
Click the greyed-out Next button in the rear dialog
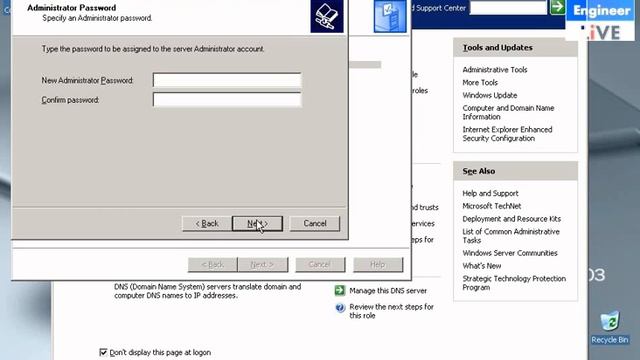point(263,264)
